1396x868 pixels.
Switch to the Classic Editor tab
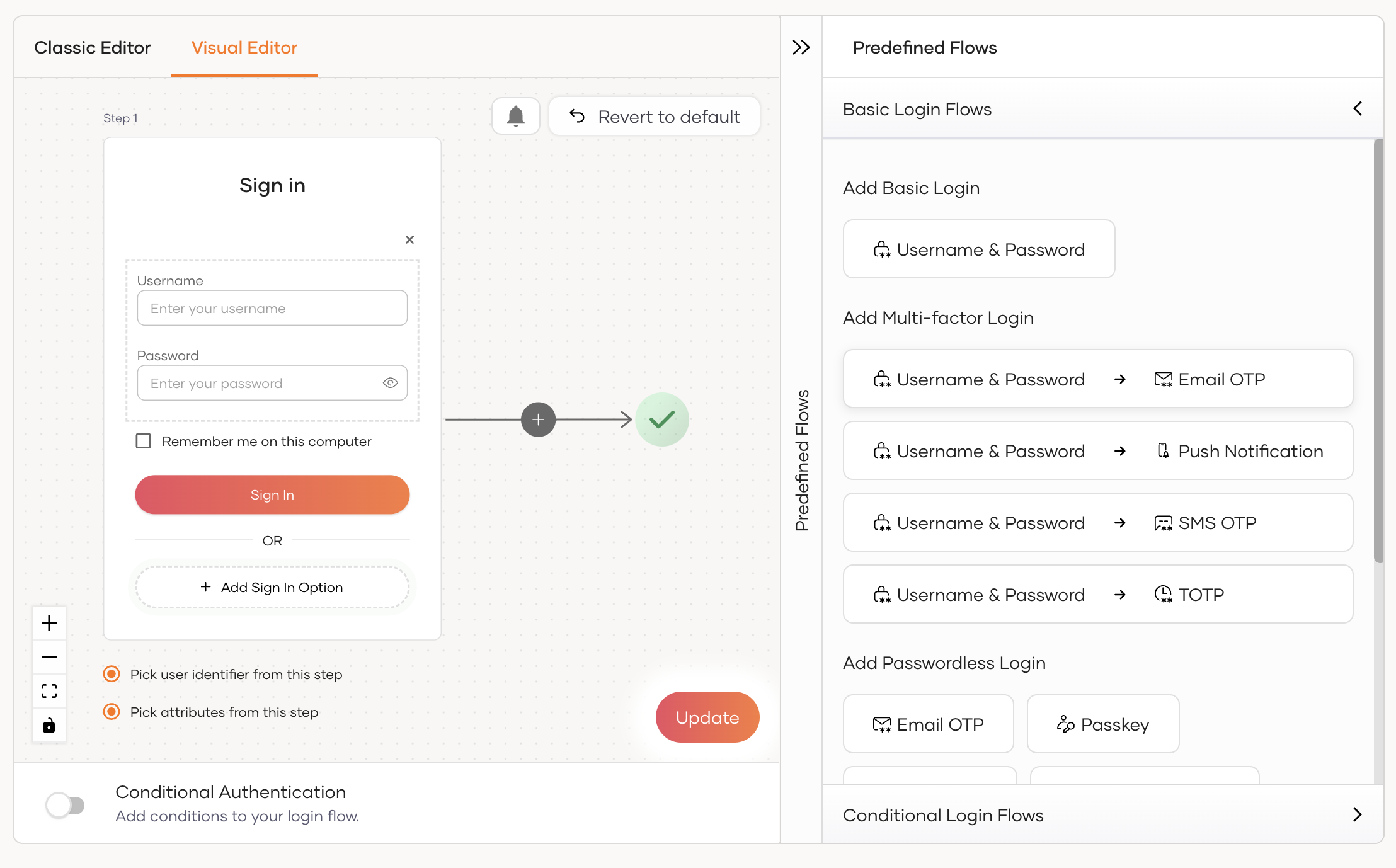92,47
